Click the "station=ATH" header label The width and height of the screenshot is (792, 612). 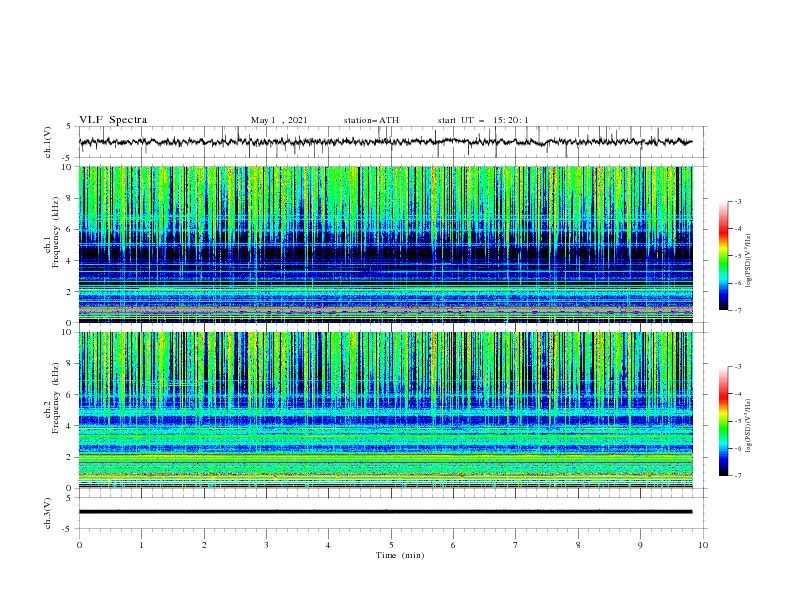pyautogui.click(x=371, y=120)
